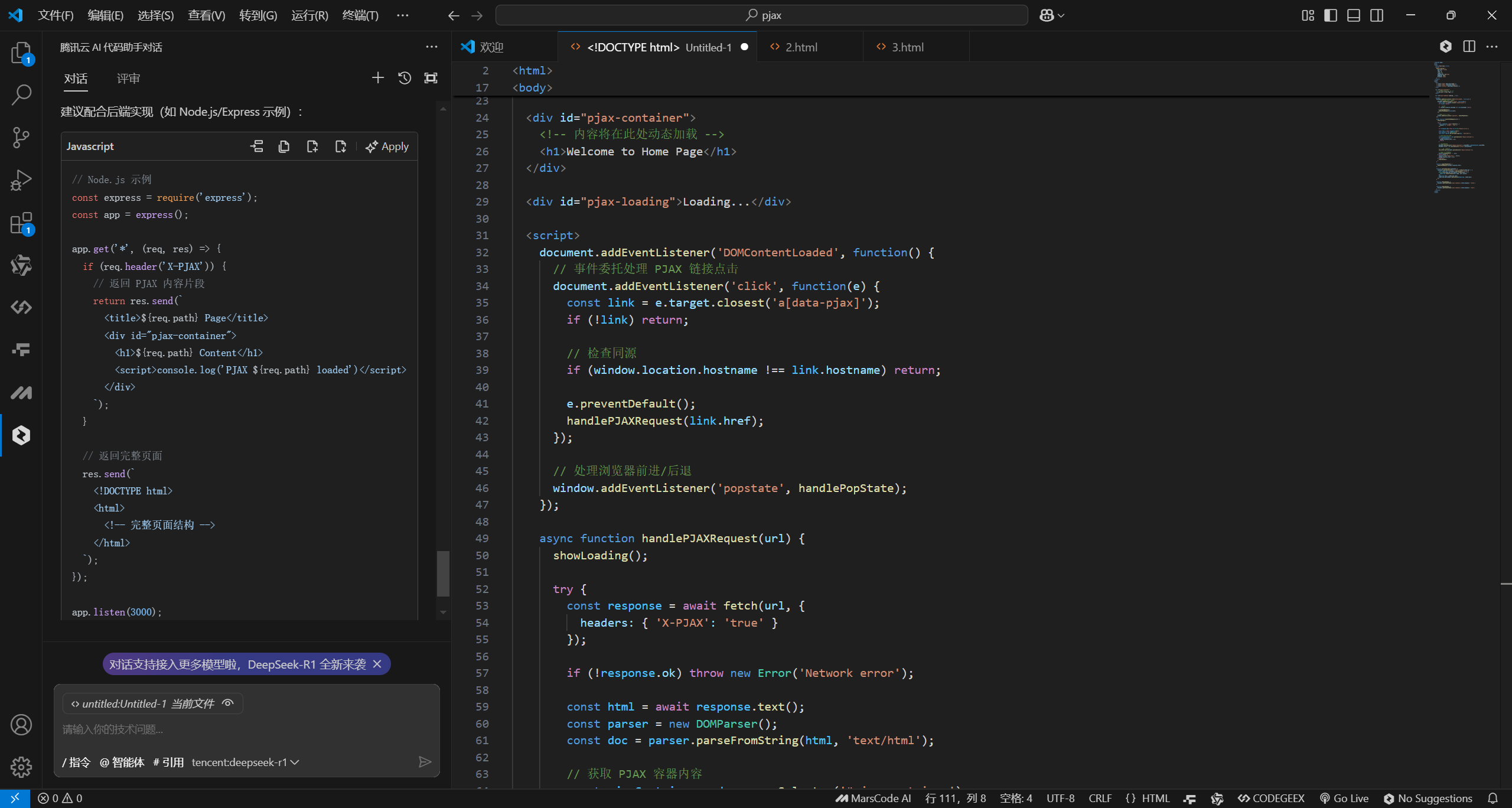Open the Extensions view
This screenshot has height=808, width=1512.
[x=21, y=223]
